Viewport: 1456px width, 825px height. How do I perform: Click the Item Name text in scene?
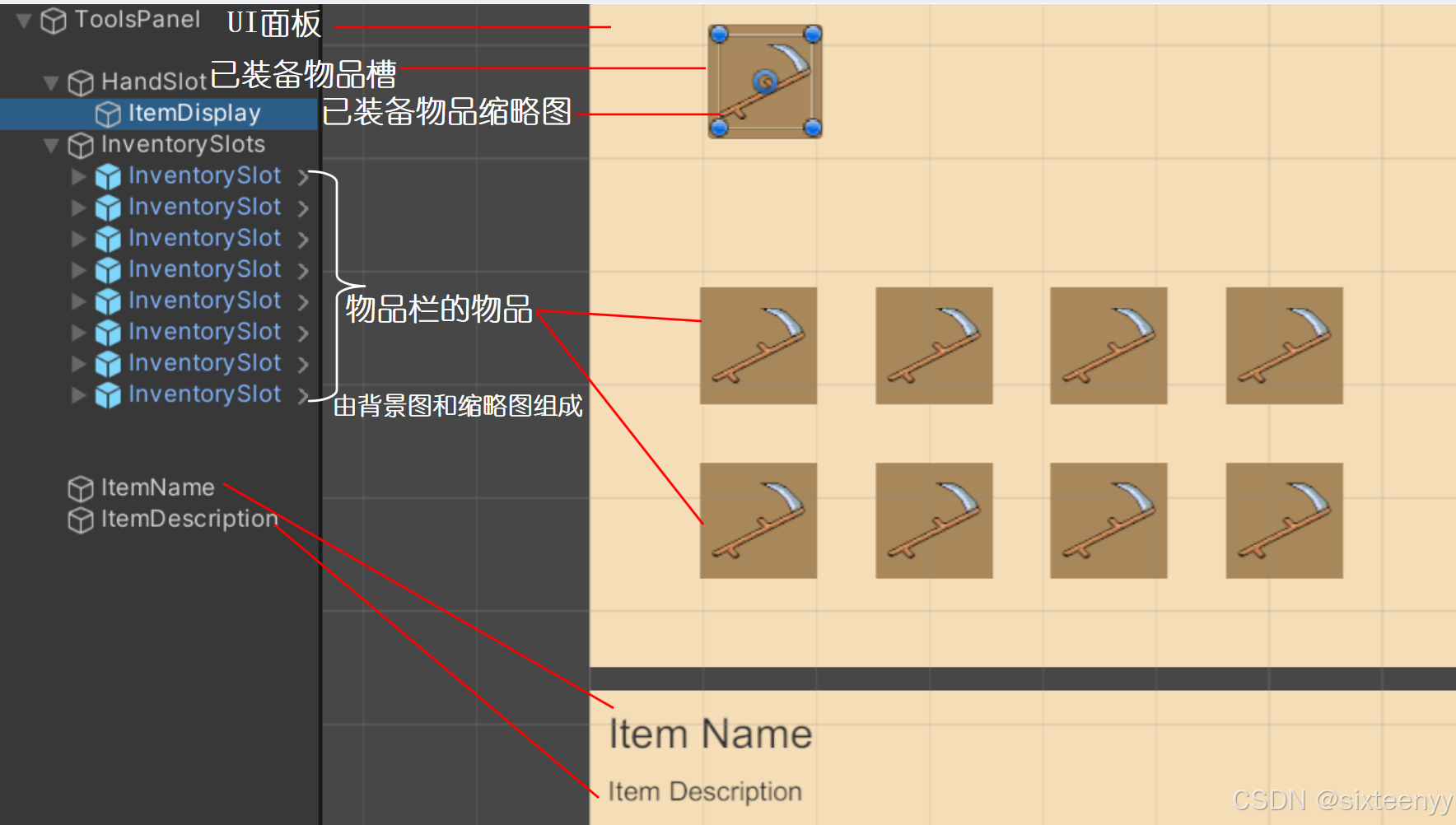[710, 734]
